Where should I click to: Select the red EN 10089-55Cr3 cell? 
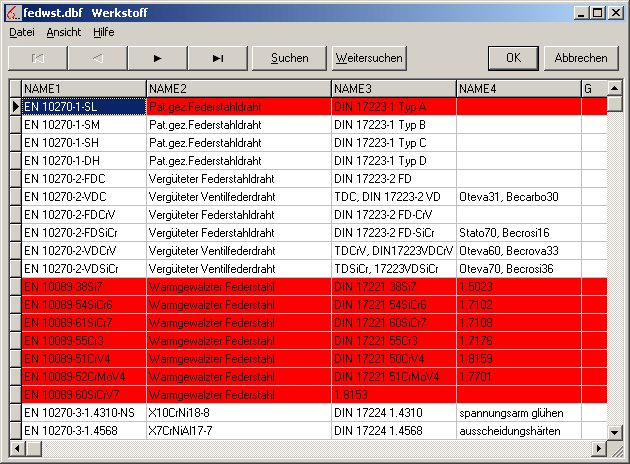click(84, 340)
